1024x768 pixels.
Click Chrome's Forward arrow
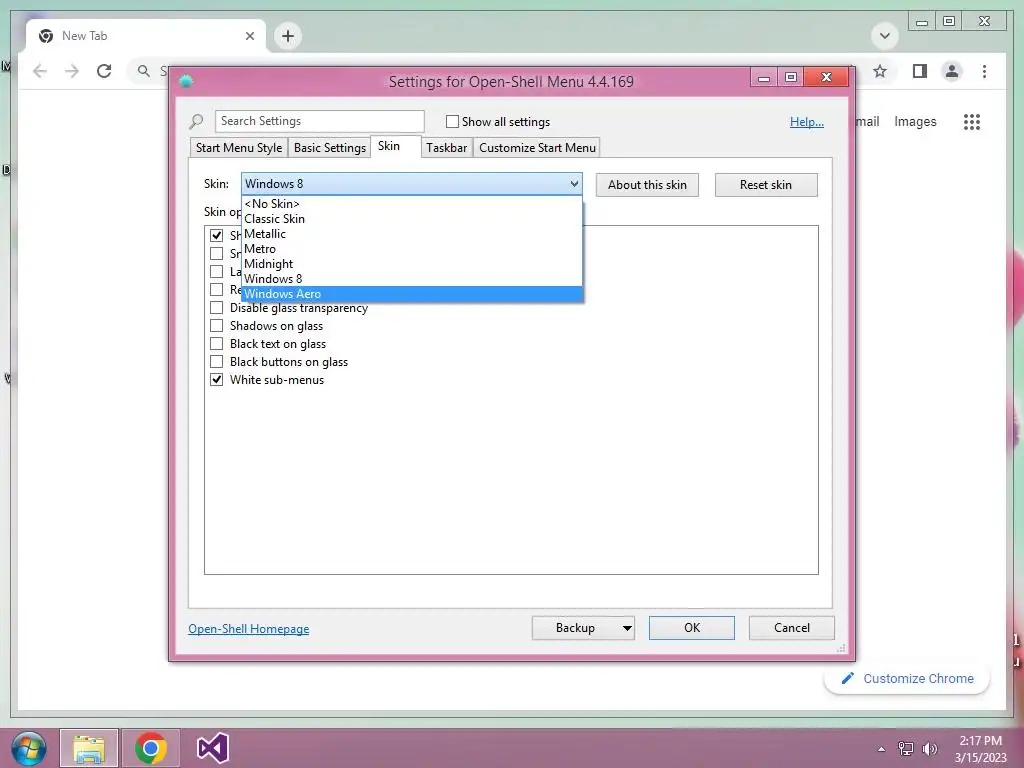click(x=72, y=71)
